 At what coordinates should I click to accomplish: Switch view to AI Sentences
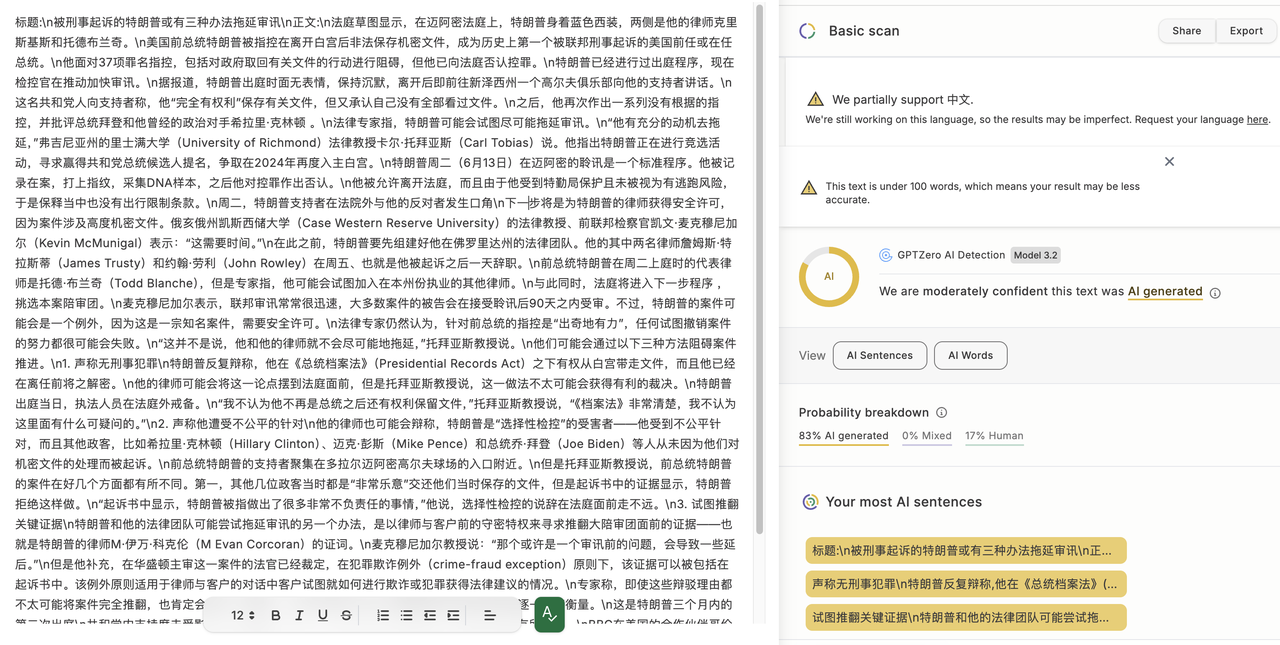coord(880,355)
